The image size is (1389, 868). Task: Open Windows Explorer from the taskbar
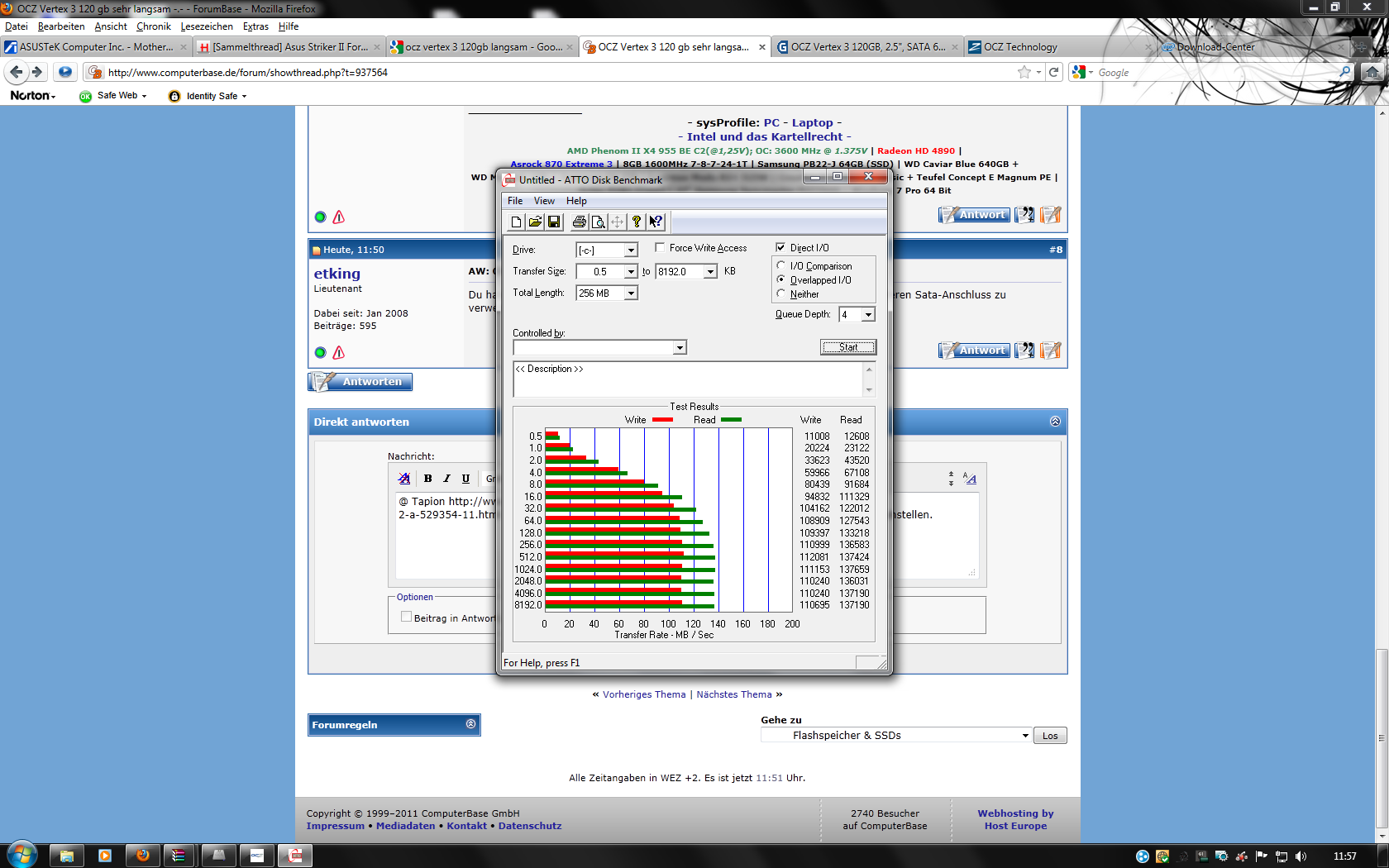[x=67, y=856]
